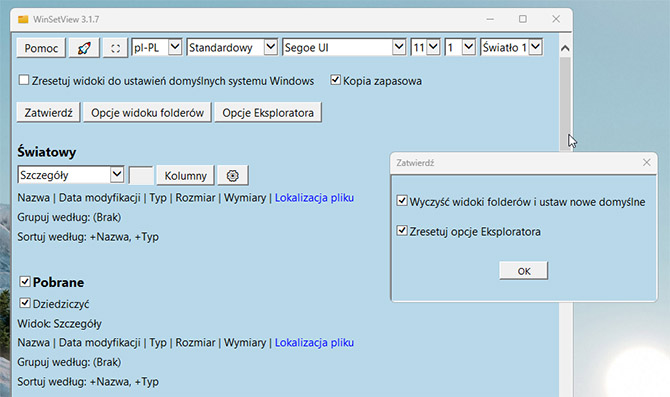Confirm with OK in Zatwierdź dialog
The width and height of the screenshot is (670, 397).
pyautogui.click(x=523, y=271)
